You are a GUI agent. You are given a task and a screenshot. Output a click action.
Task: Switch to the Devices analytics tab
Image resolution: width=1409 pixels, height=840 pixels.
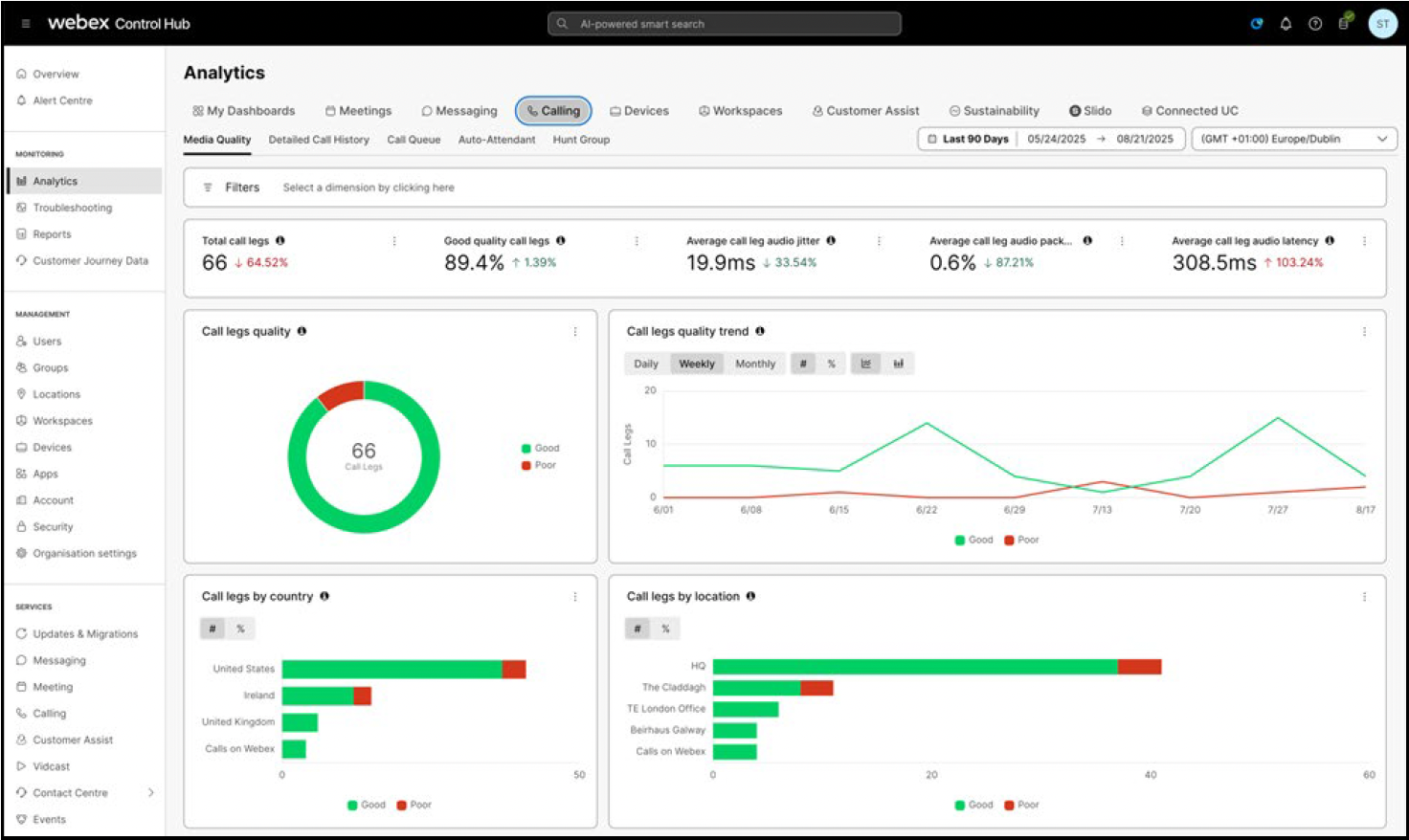pos(639,111)
